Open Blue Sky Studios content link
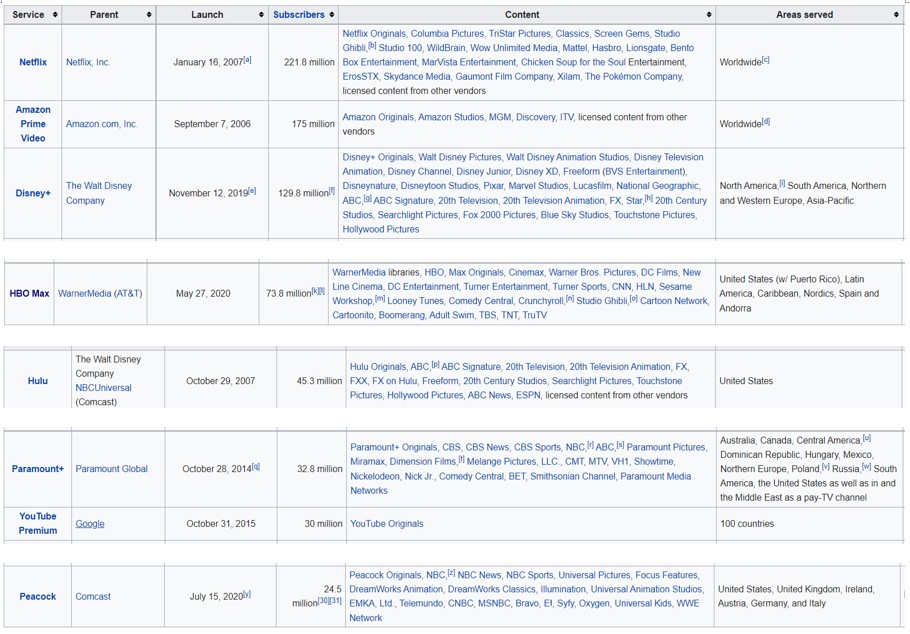 [575, 214]
